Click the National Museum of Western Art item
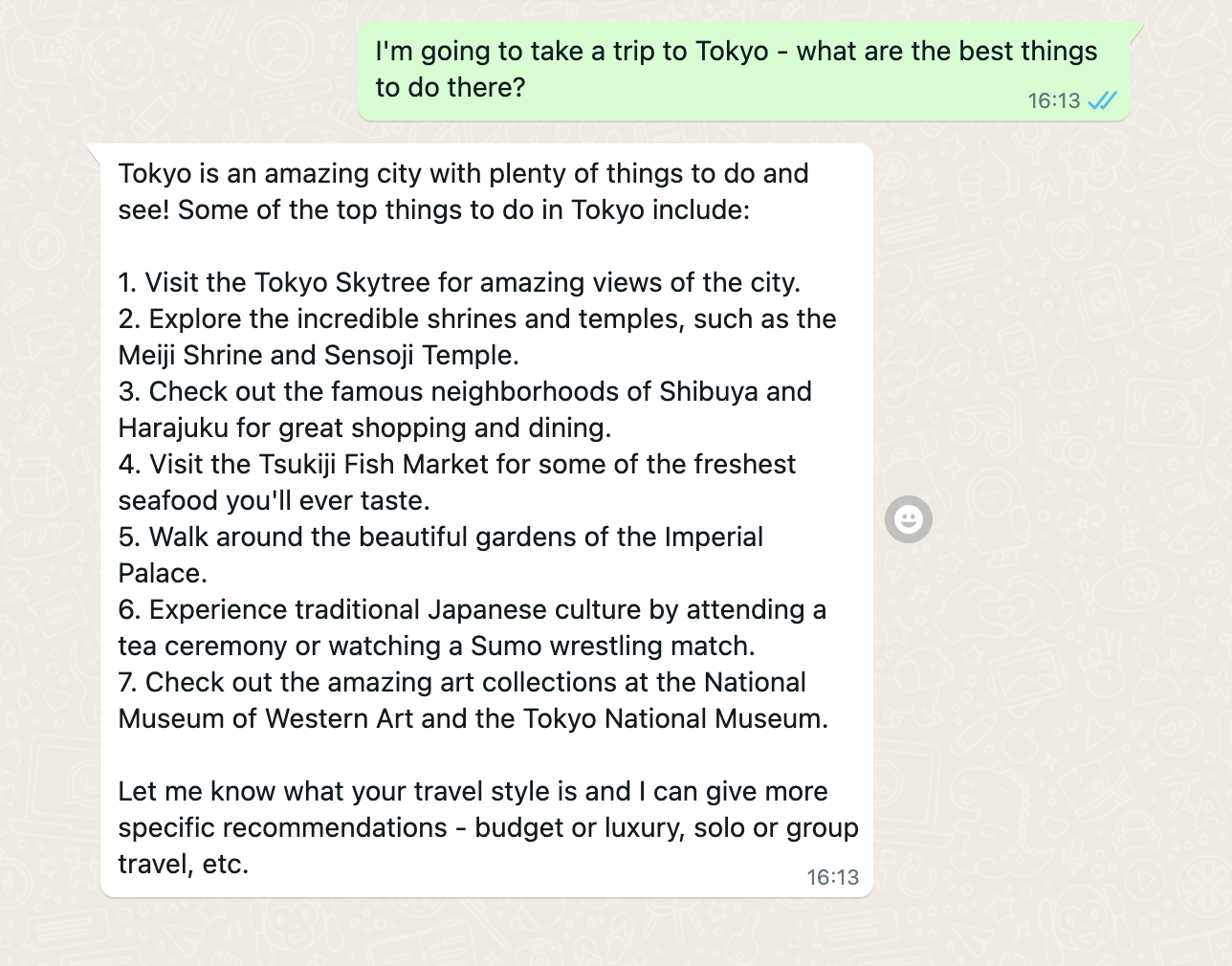1232x966 pixels. point(473,700)
